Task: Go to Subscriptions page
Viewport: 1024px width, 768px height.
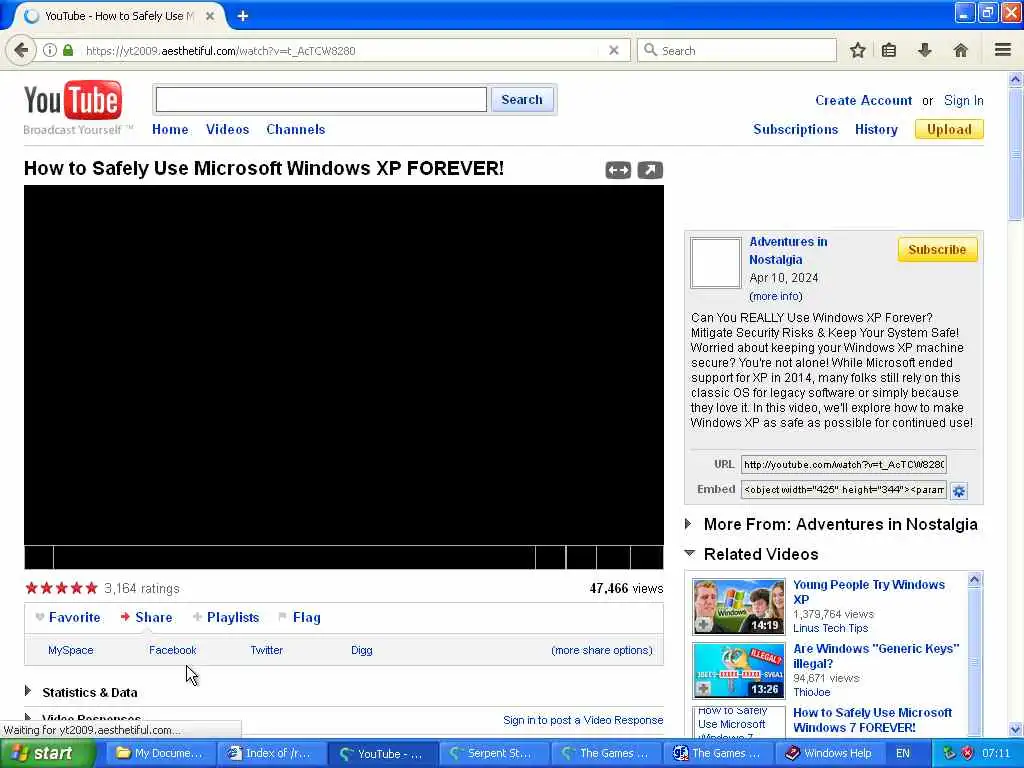Action: tap(795, 129)
